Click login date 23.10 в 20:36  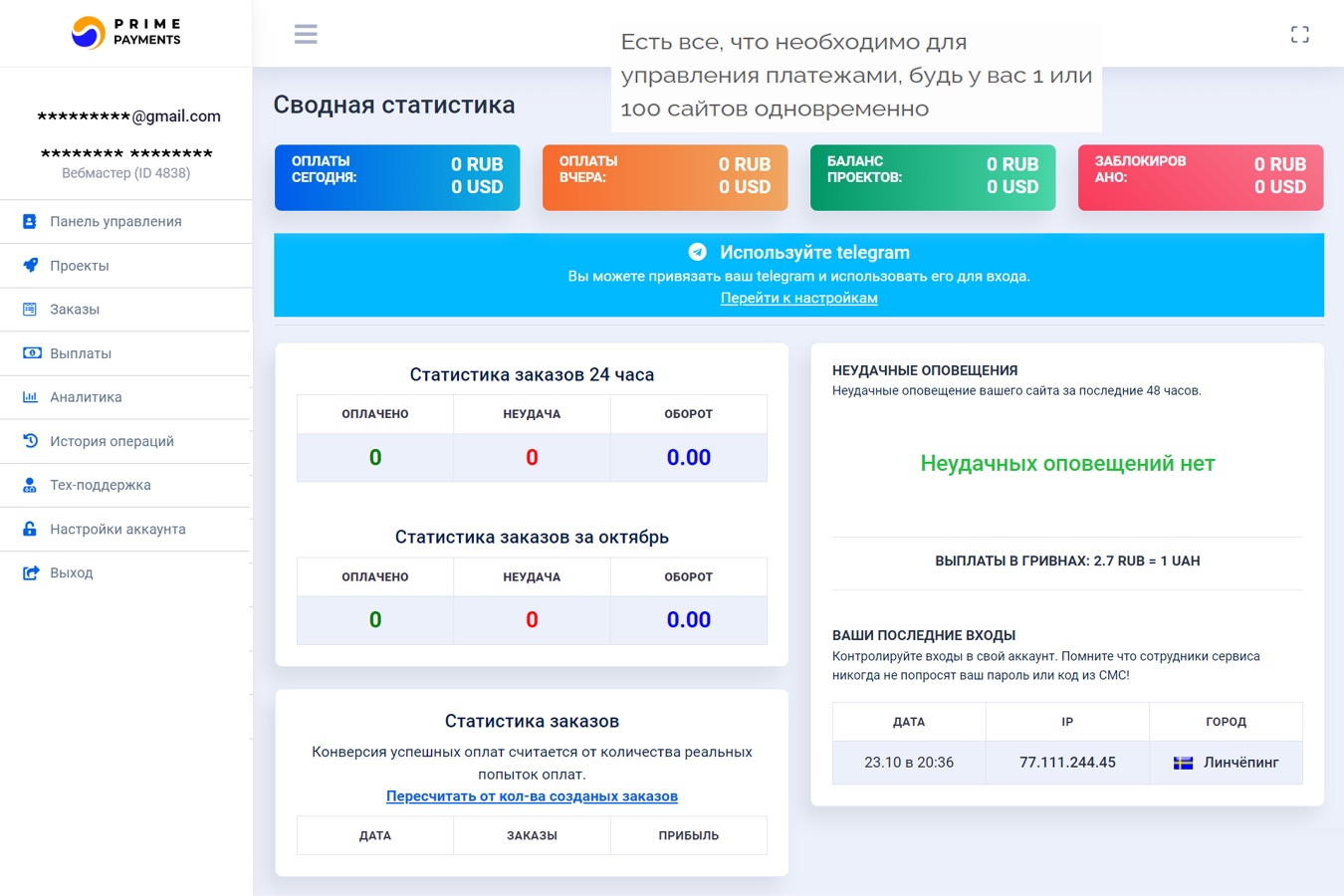[909, 763]
